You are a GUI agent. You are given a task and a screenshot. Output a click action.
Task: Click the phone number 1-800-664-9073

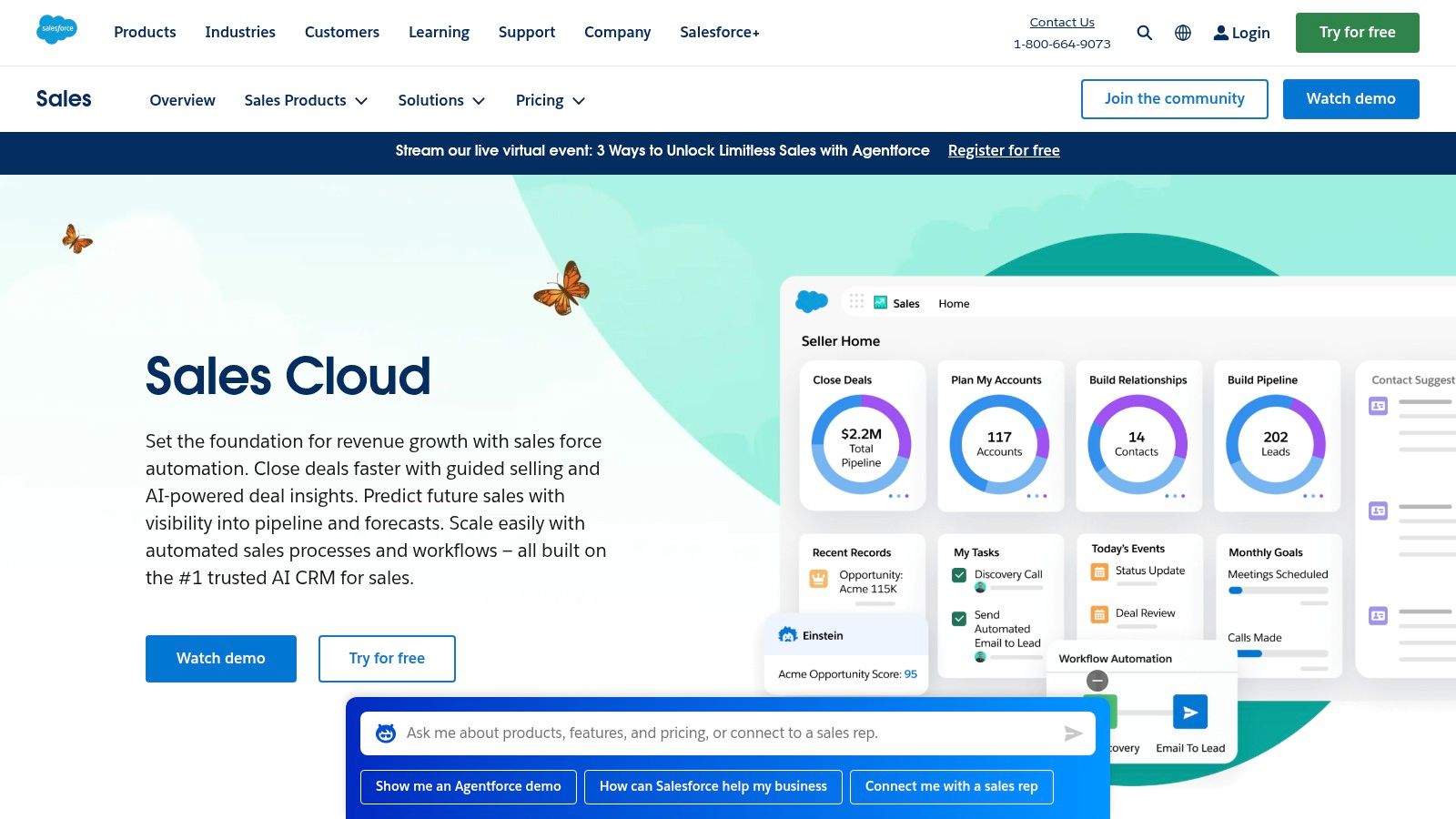point(1062,44)
